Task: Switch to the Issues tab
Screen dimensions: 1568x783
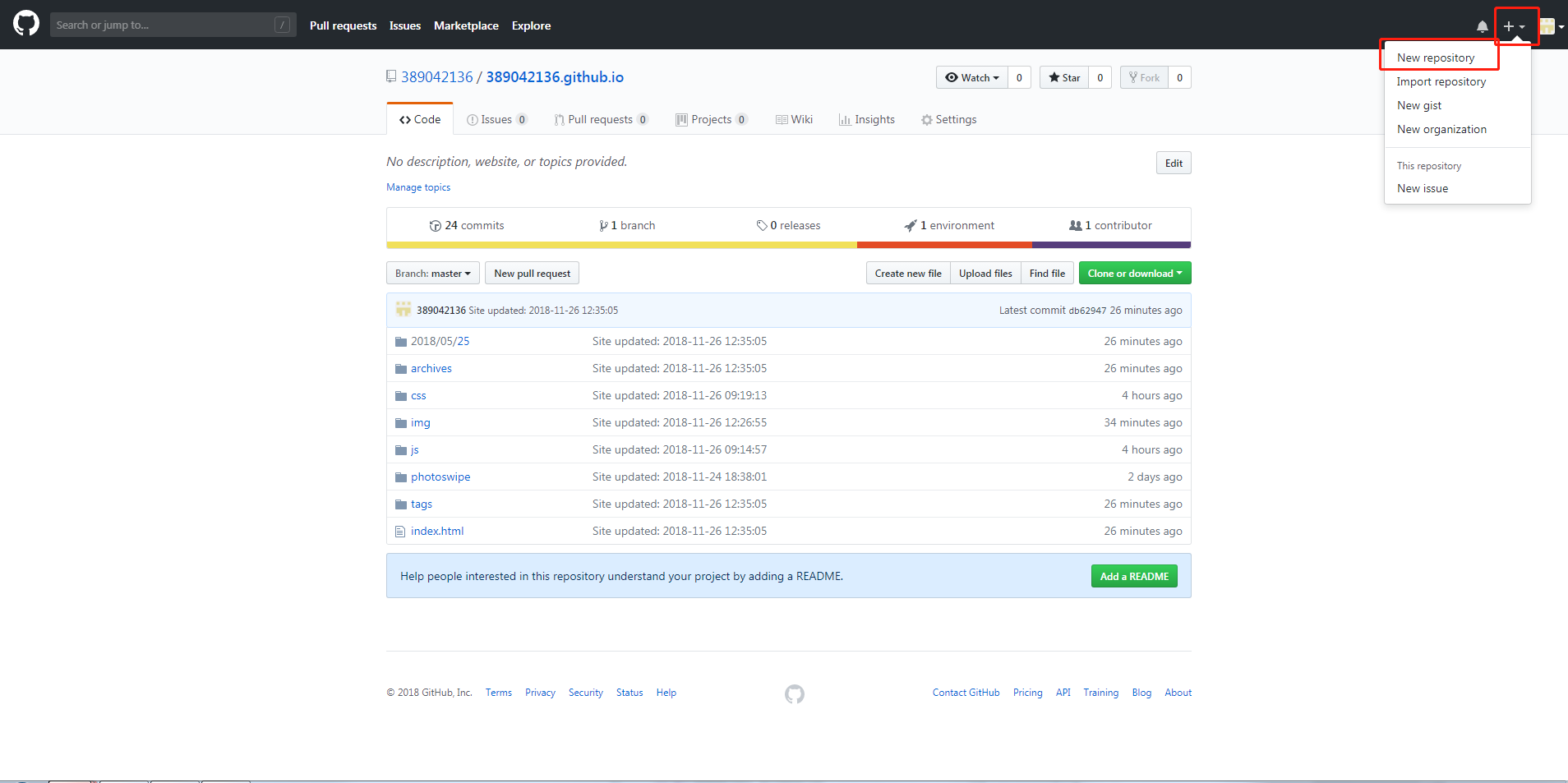Action: [x=496, y=119]
